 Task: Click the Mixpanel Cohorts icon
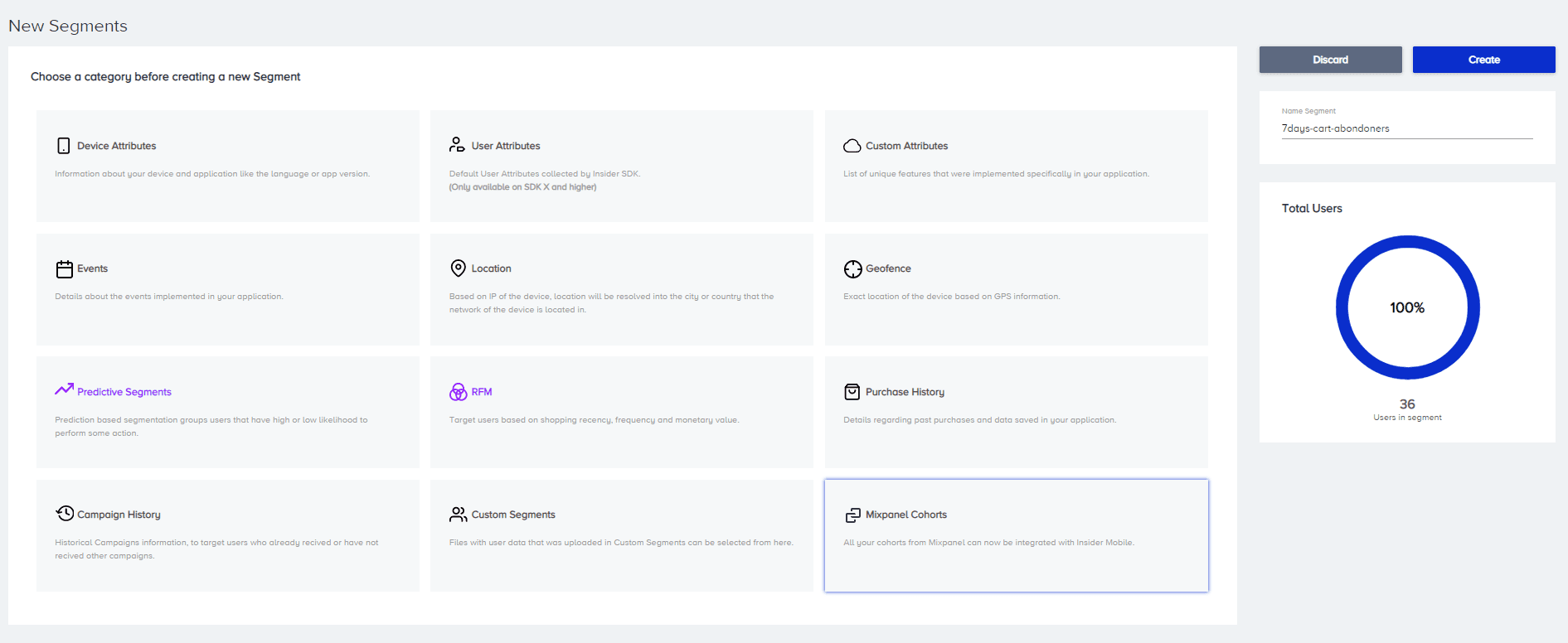(852, 515)
